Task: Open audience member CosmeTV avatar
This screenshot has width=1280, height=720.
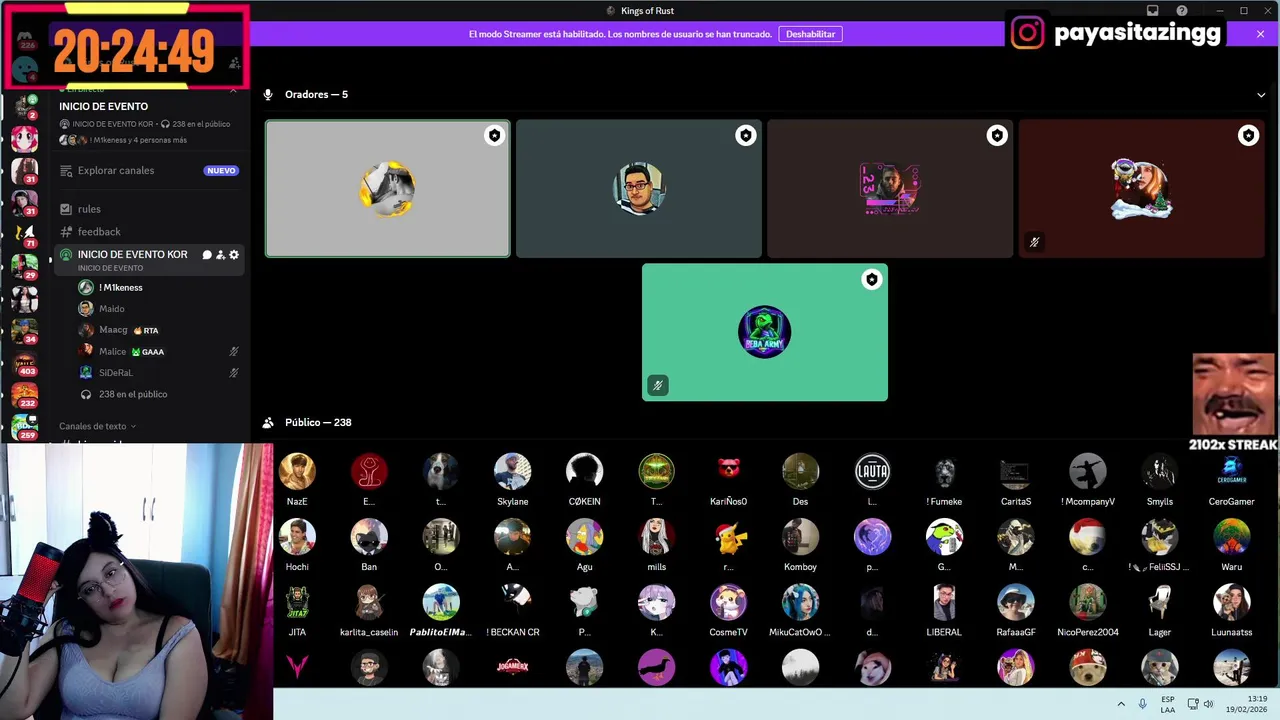Action: (728, 602)
